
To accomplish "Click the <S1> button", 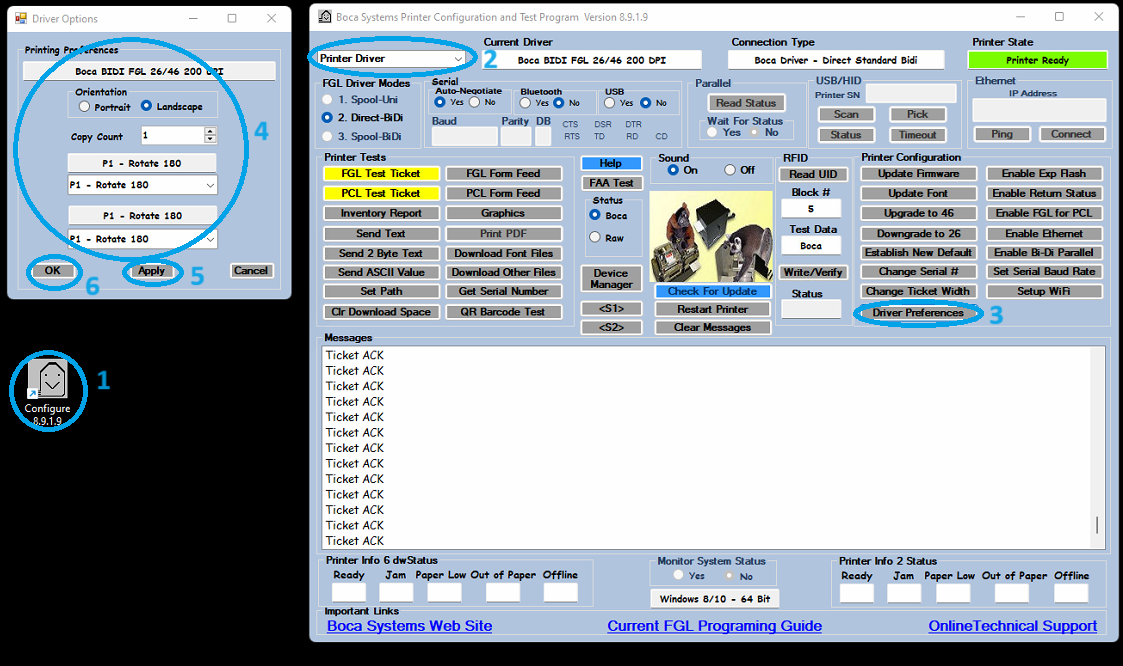I will coord(611,309).
